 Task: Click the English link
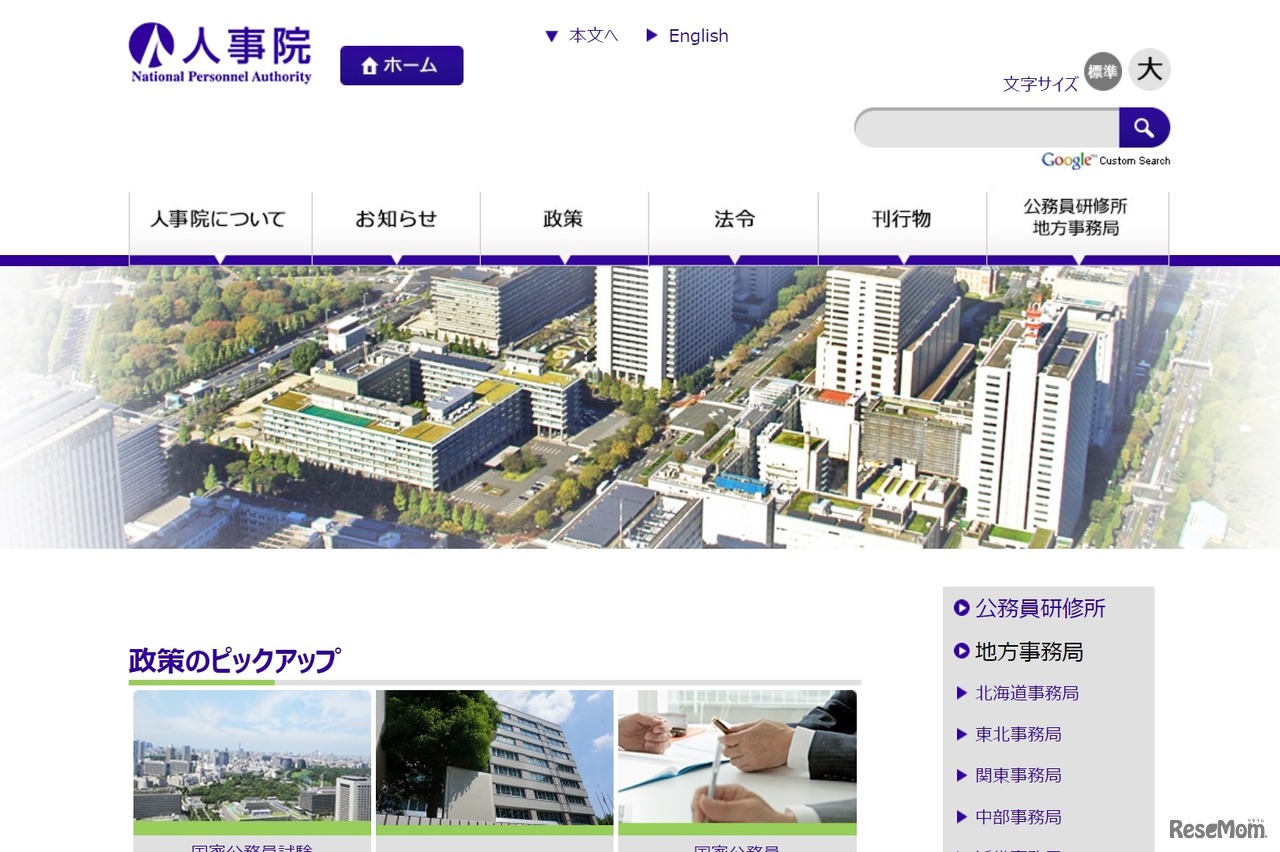(x=698, y=35)
